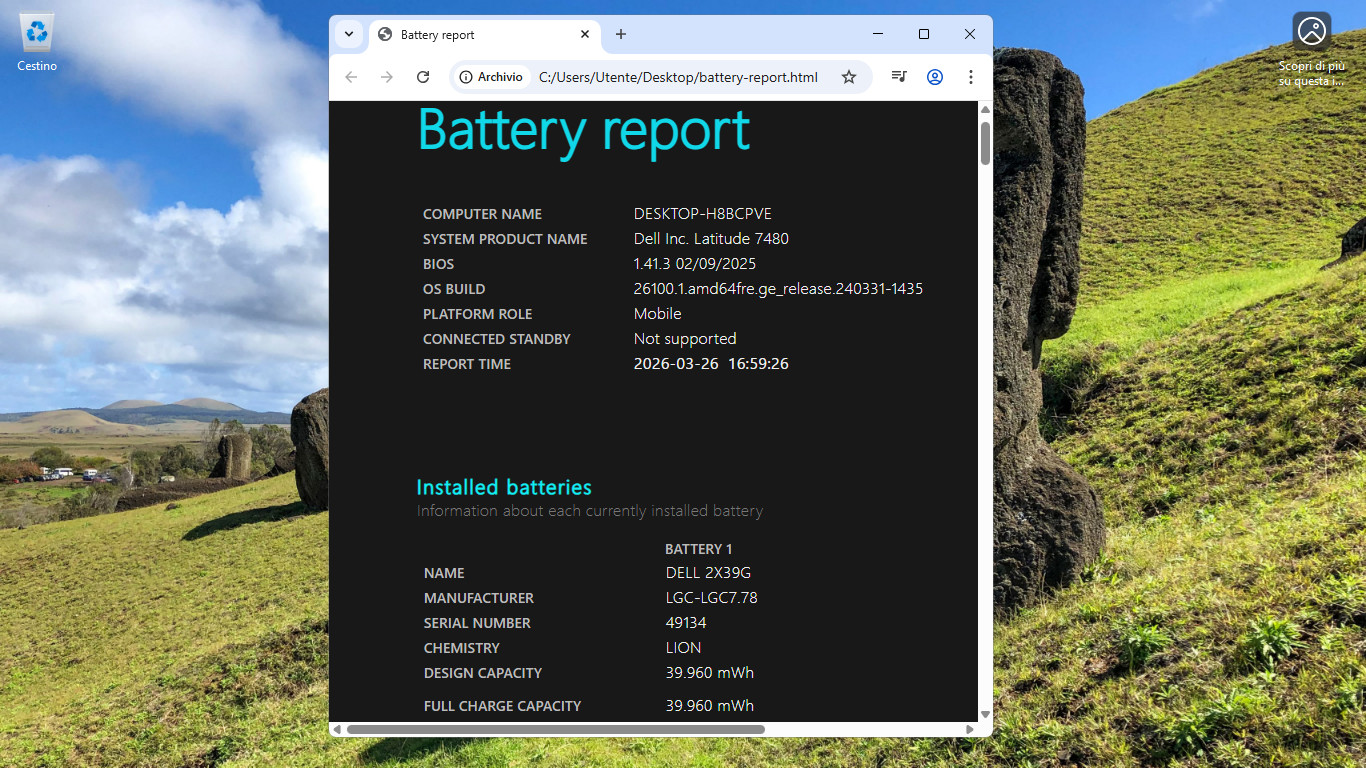Open the Scopri di più desktop icon
The image size is (1366, 768).
pyautogui.click(x=1311, y=50)
